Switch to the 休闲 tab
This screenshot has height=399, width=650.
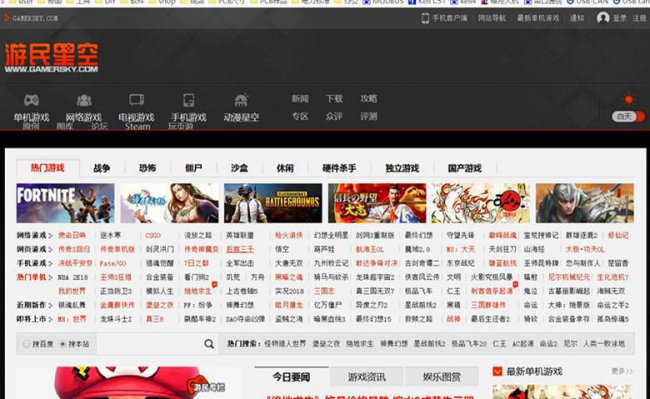click(x=285, y=168)
